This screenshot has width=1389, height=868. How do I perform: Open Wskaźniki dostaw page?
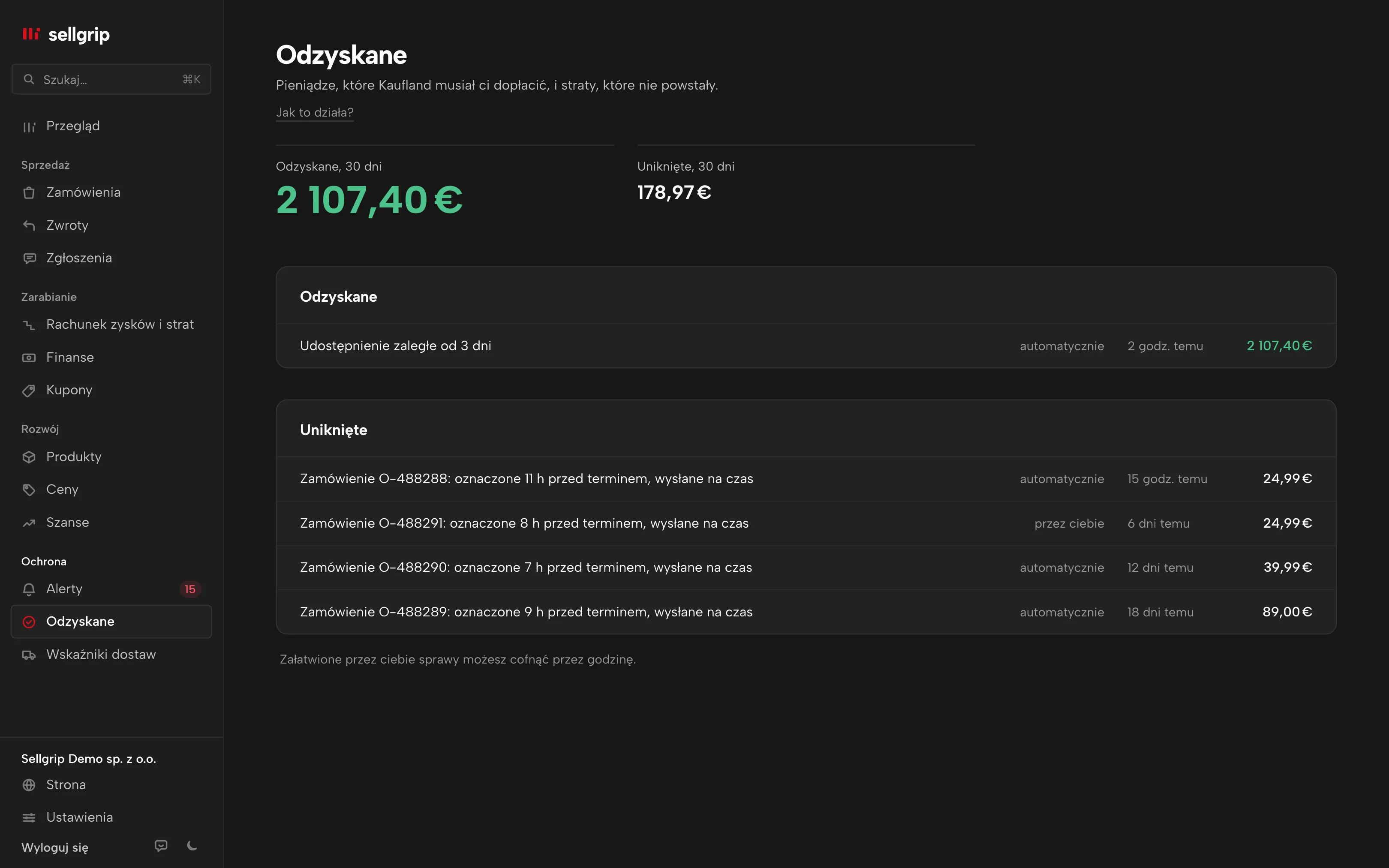(111, 655)
